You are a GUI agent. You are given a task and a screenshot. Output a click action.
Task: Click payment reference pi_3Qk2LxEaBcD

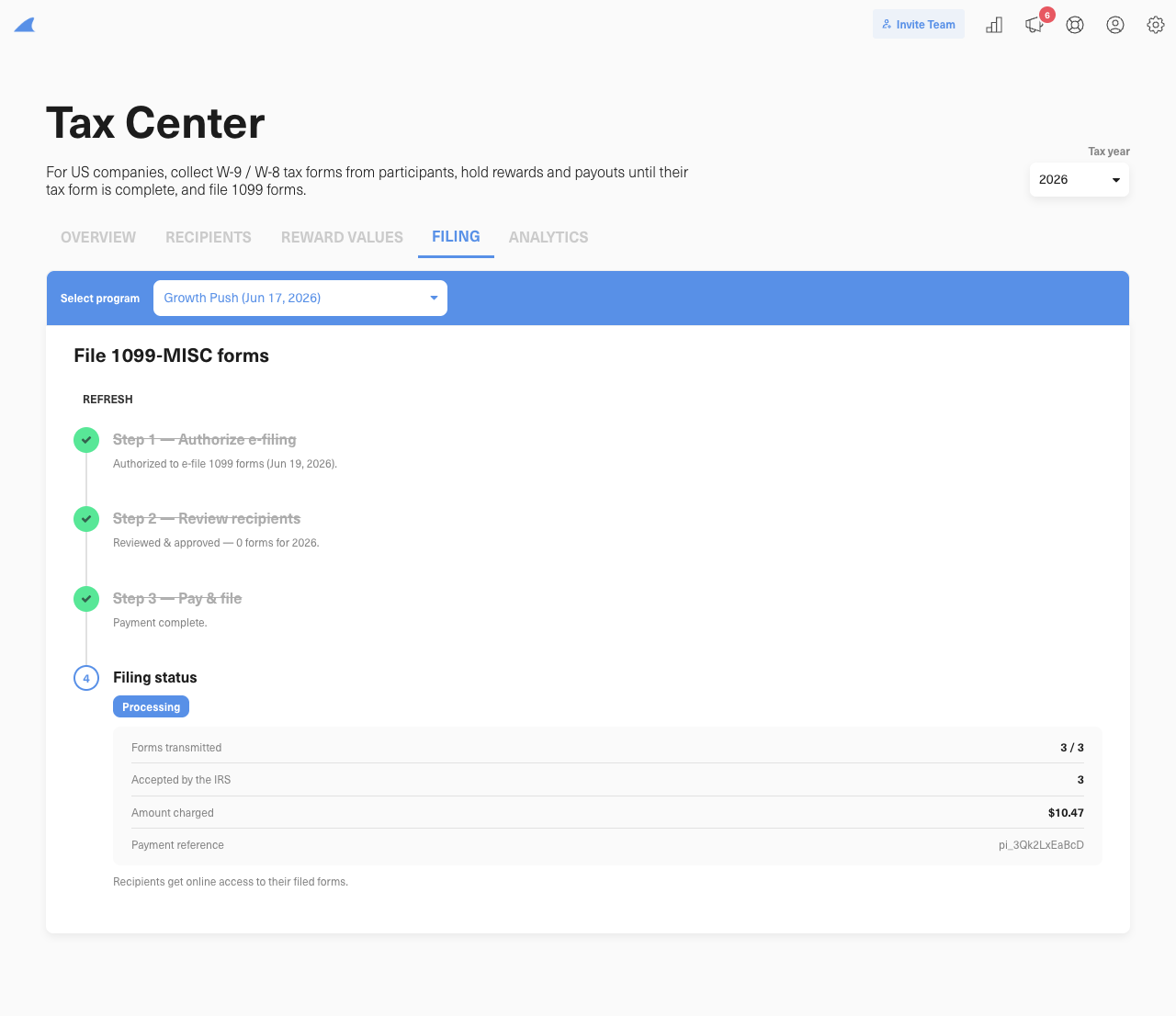(x=1041, y=845)
